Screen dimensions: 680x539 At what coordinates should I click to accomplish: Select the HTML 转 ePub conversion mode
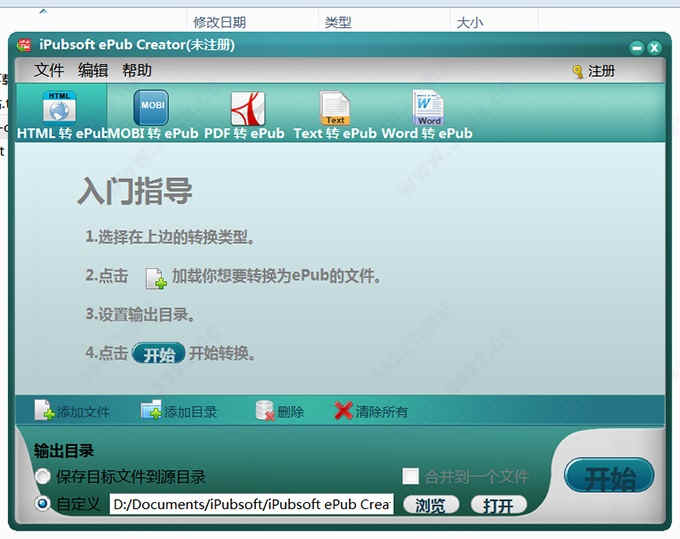click(61, 114)
